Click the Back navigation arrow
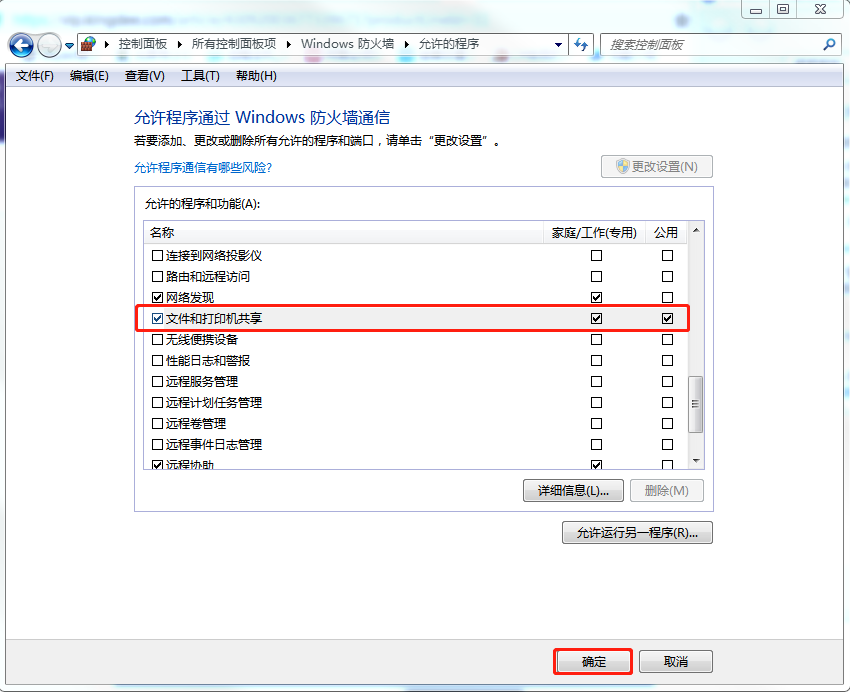 [x=22, y=45]
